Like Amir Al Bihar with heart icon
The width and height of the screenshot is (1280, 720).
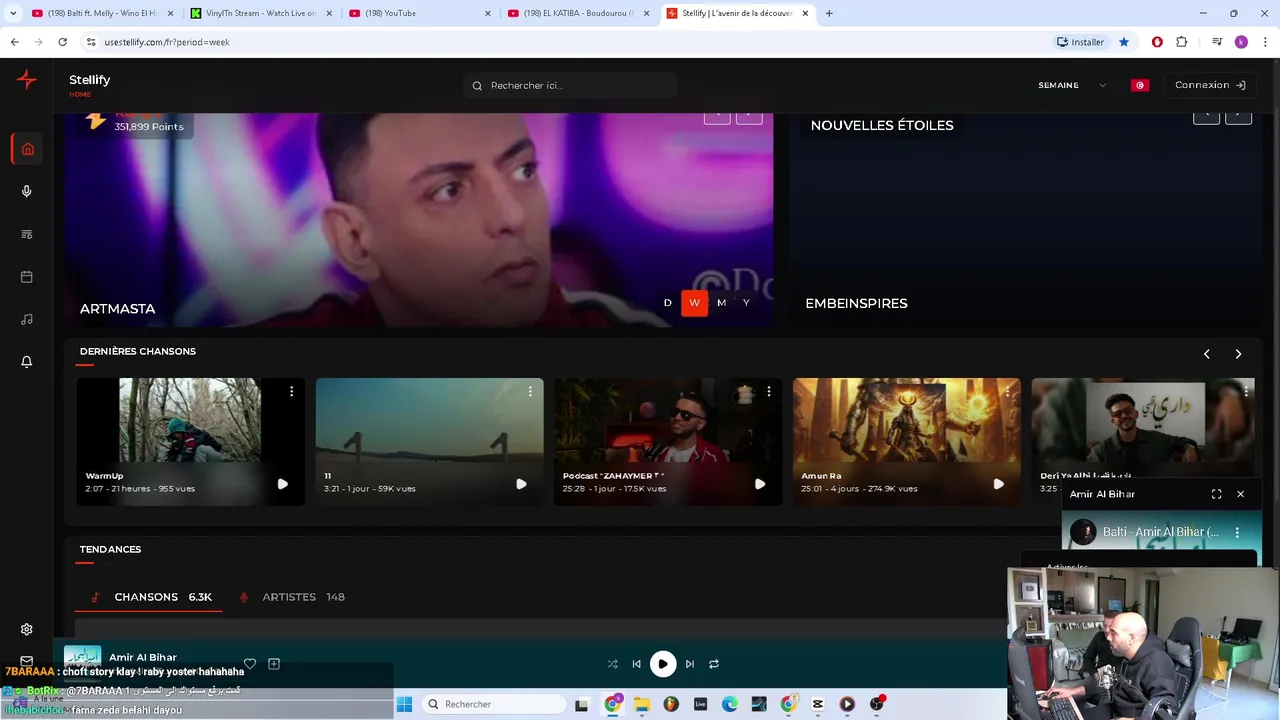[250, 663]
